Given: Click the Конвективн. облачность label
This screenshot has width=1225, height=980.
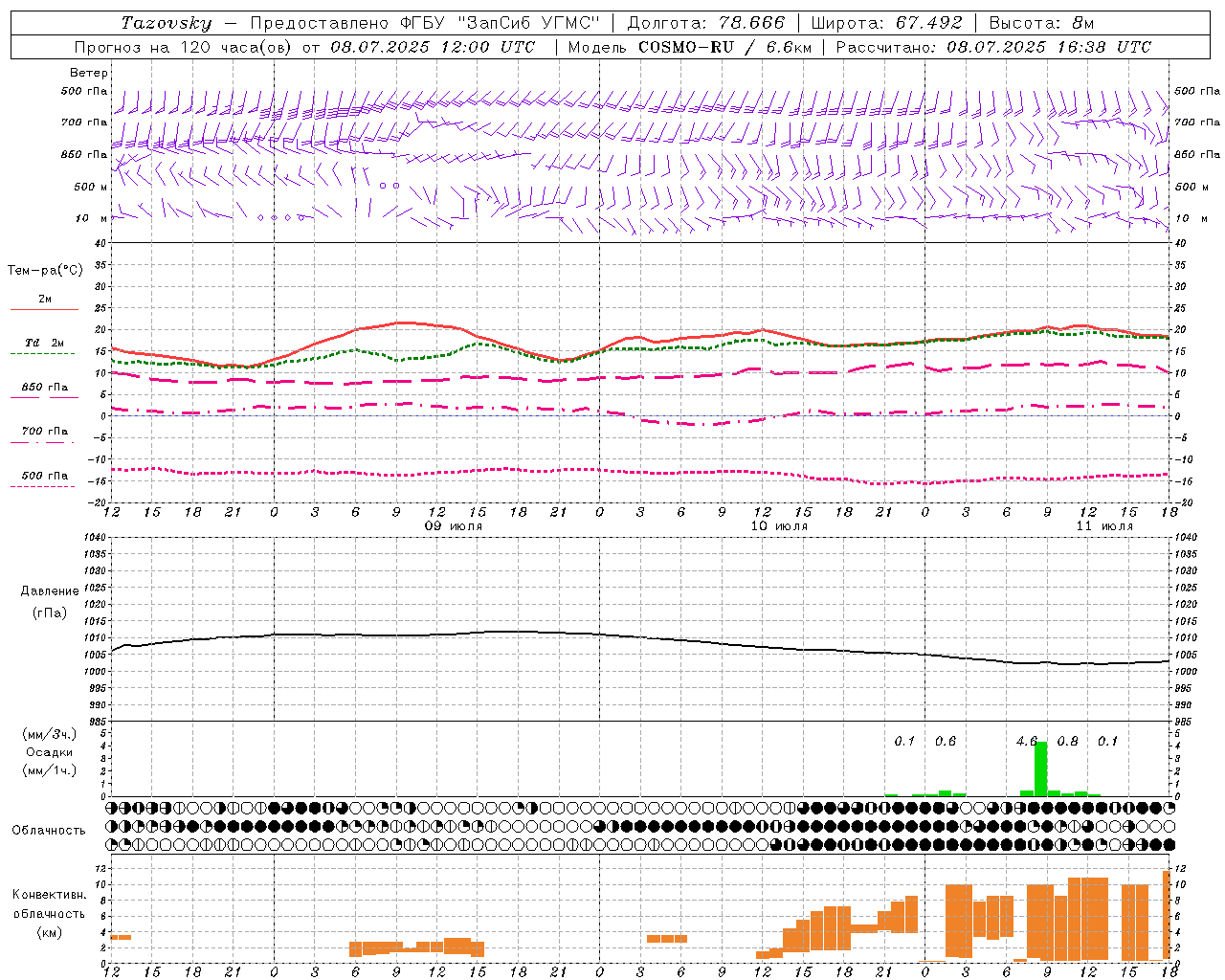Looking at the screenshot, I should 50,904.
